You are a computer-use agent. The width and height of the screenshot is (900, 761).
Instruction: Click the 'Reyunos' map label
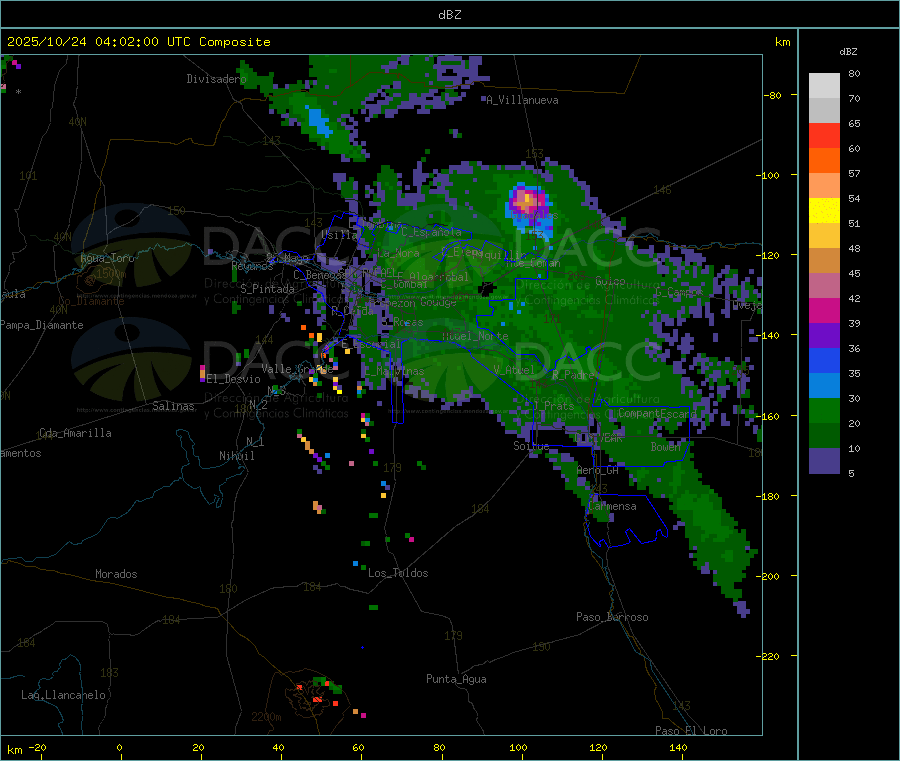point(252,266)
